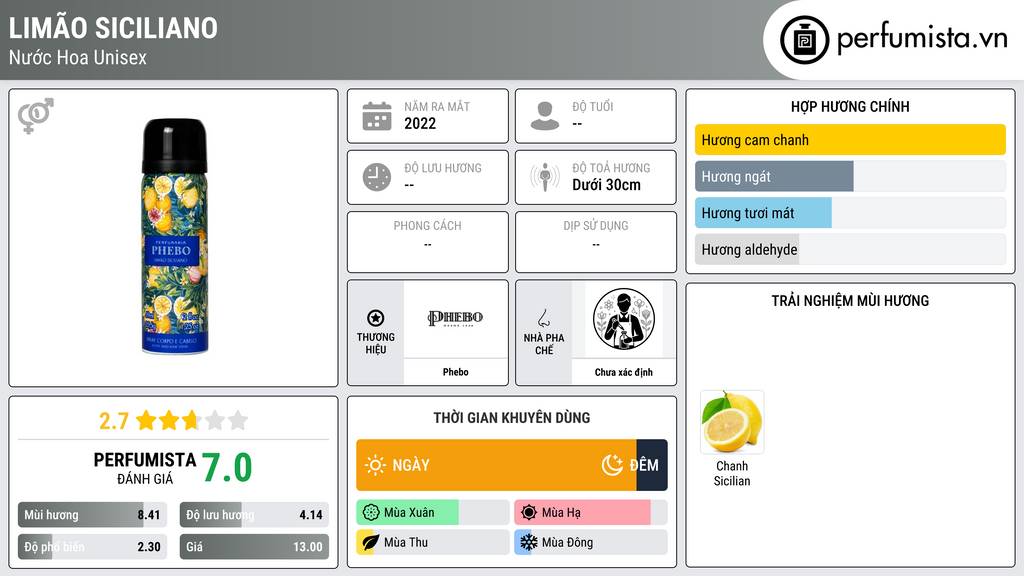This screenshot has height=576, width=1024.
Task: Click the sun icon in the Ngày bar
Action: click(x=376, y=465)
